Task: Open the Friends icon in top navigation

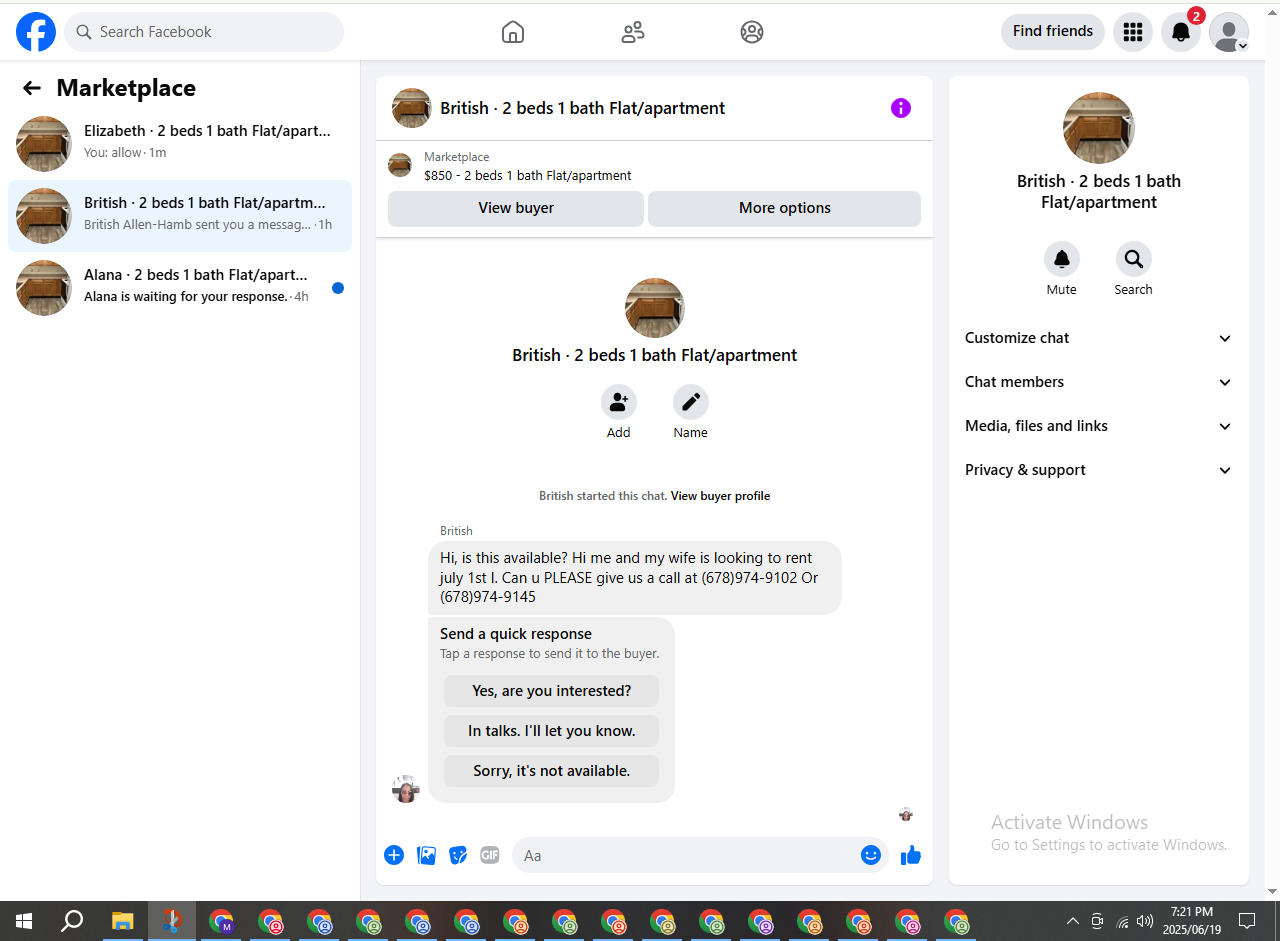Action: click(x=633, y=32)
